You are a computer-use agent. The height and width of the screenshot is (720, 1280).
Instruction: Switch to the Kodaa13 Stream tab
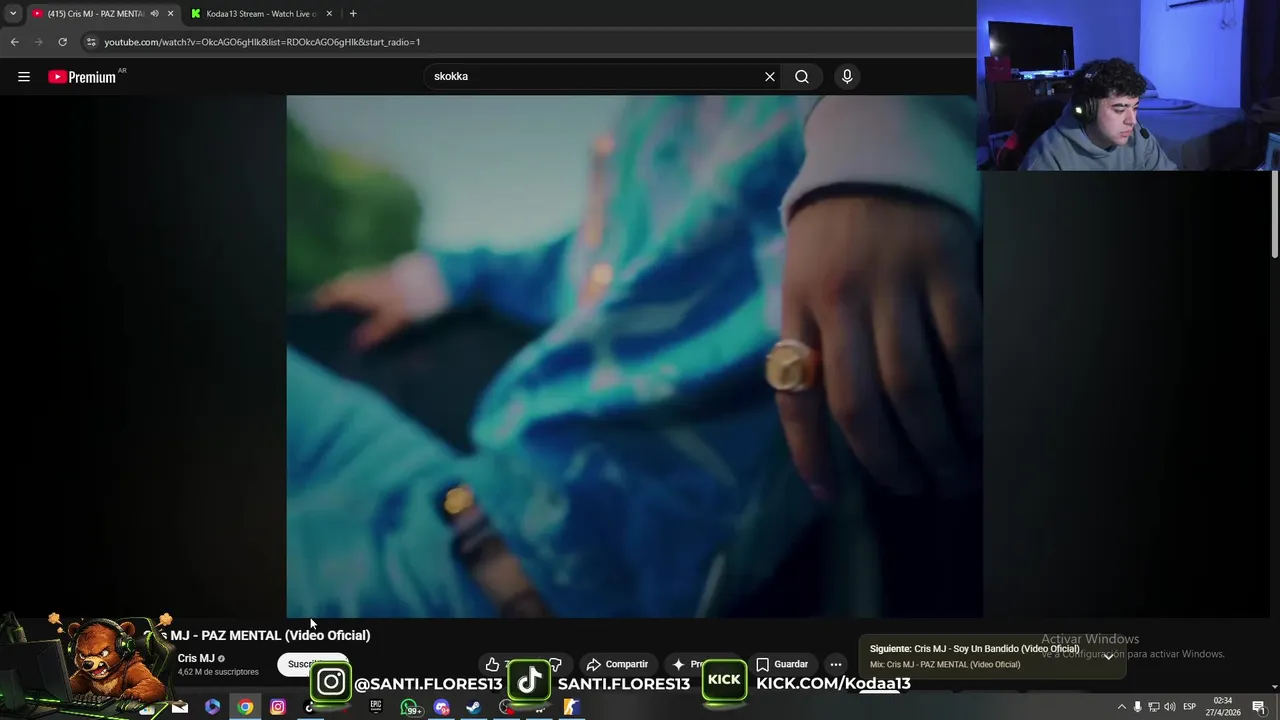click(261, 13)
